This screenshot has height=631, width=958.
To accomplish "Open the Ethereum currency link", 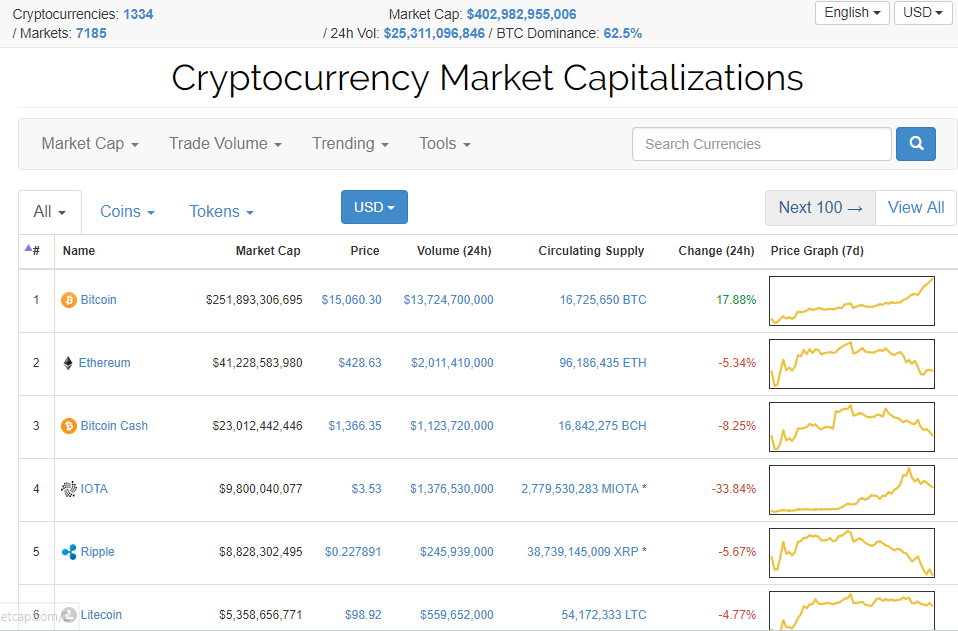I will [104, 363].
